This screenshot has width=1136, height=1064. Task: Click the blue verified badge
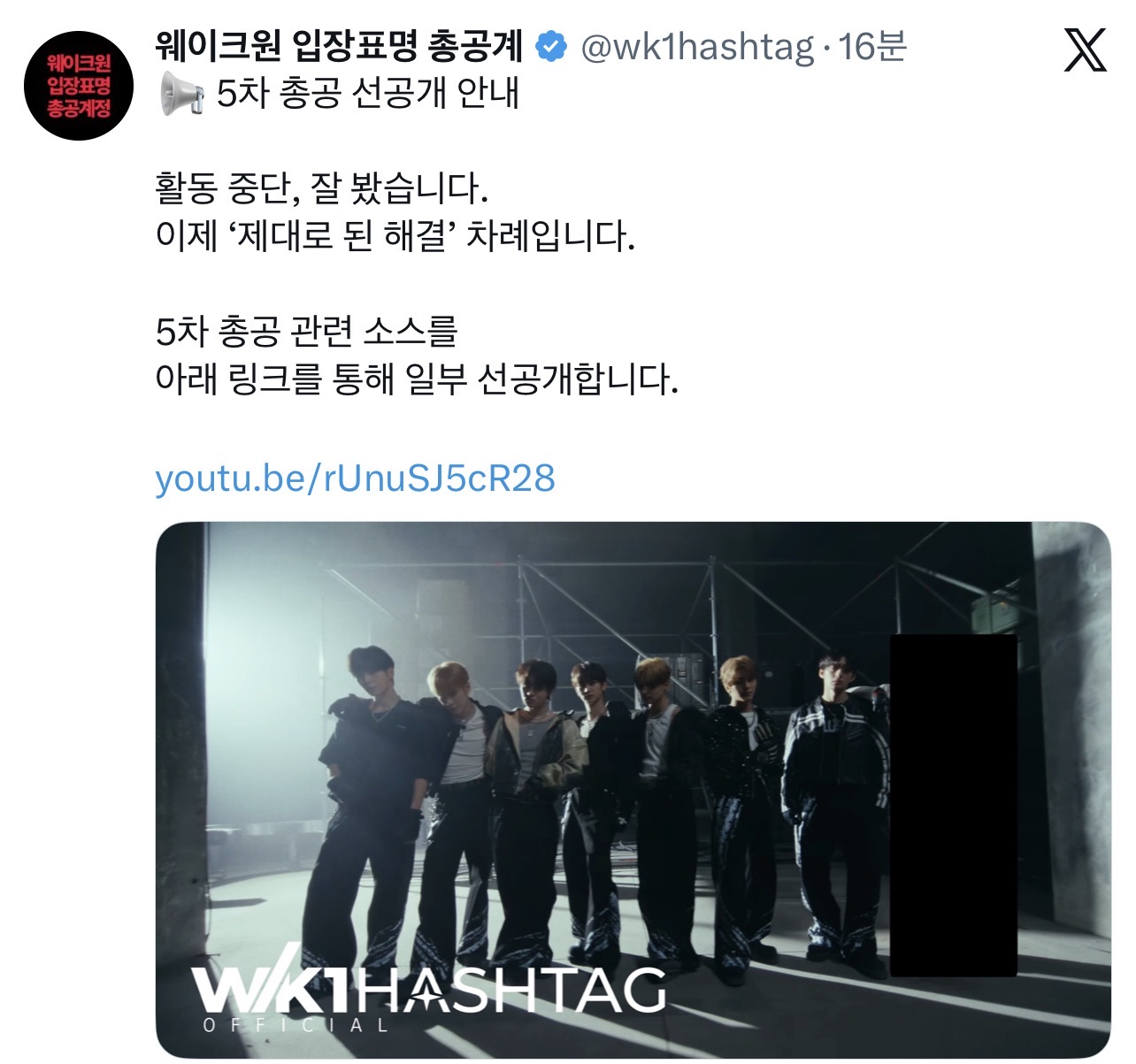553,47
